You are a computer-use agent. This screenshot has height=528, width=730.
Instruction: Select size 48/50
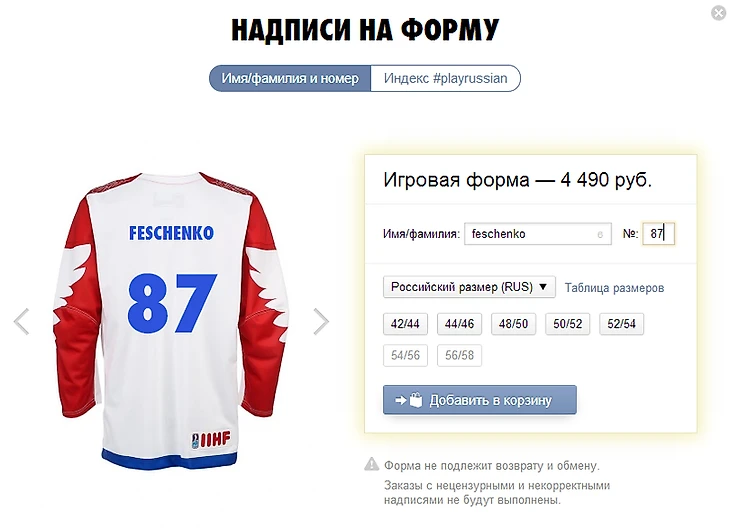point(513,324)
